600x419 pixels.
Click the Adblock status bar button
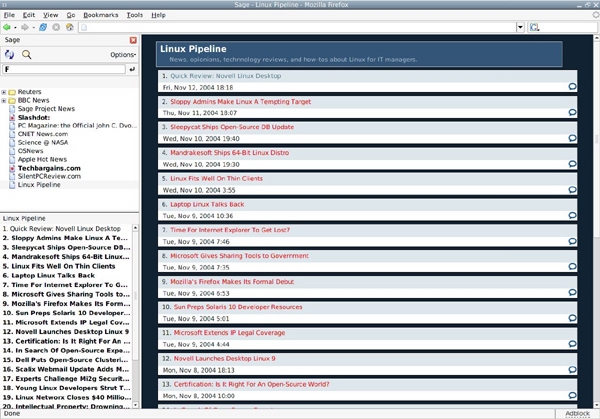click(x=577, y=413)
